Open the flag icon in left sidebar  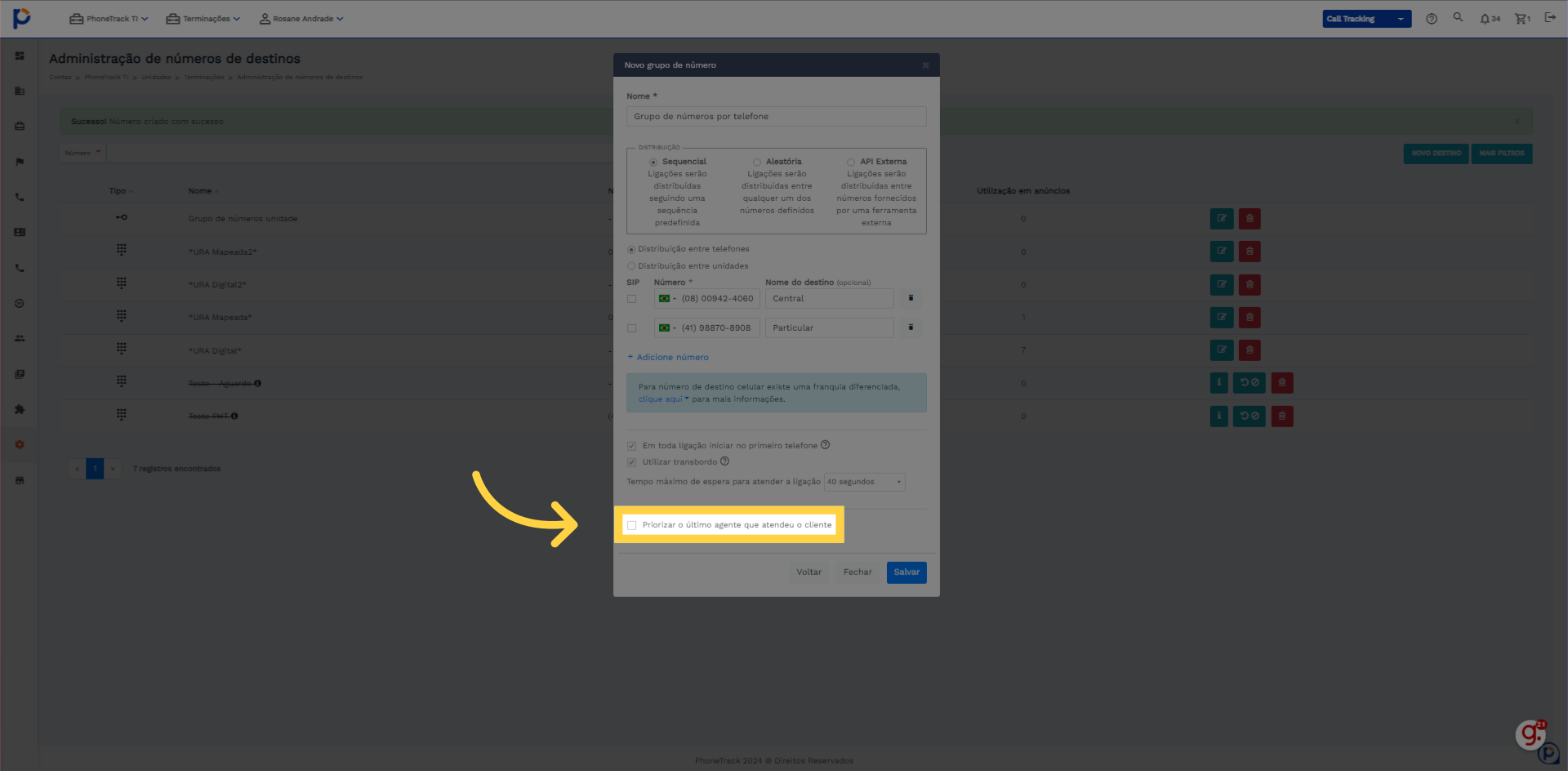(20, 162)
